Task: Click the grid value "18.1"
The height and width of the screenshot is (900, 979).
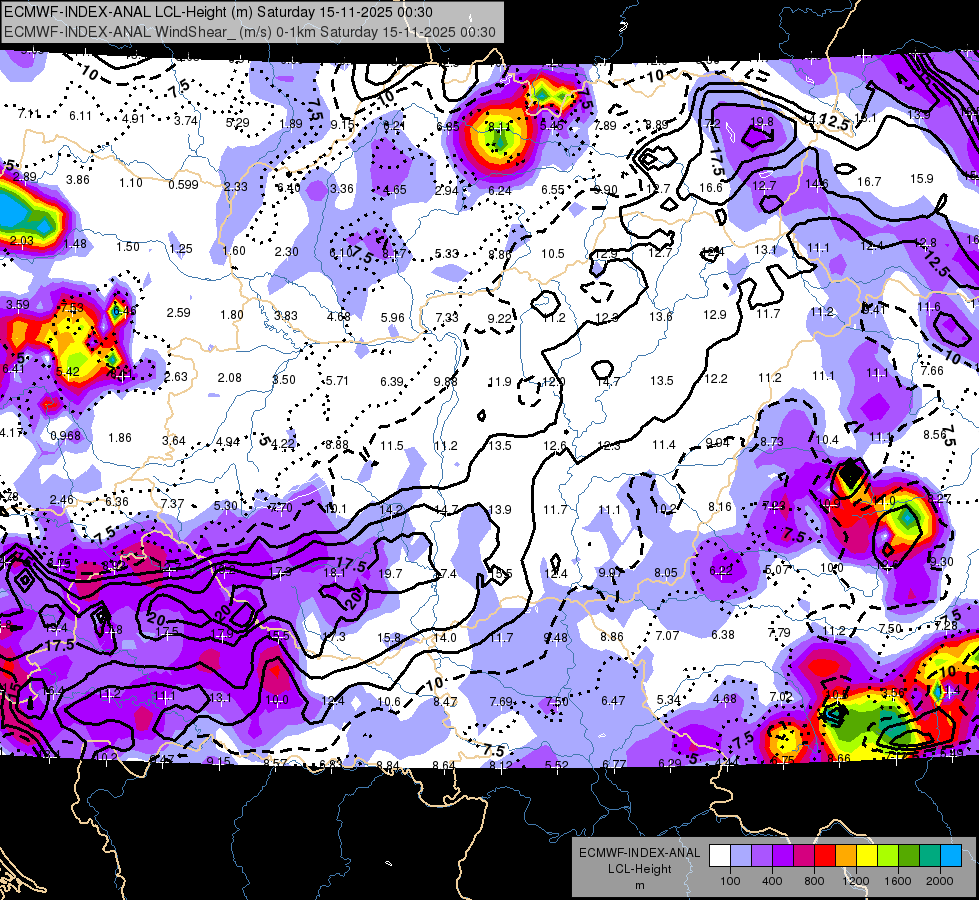Action: pos(335,573)
